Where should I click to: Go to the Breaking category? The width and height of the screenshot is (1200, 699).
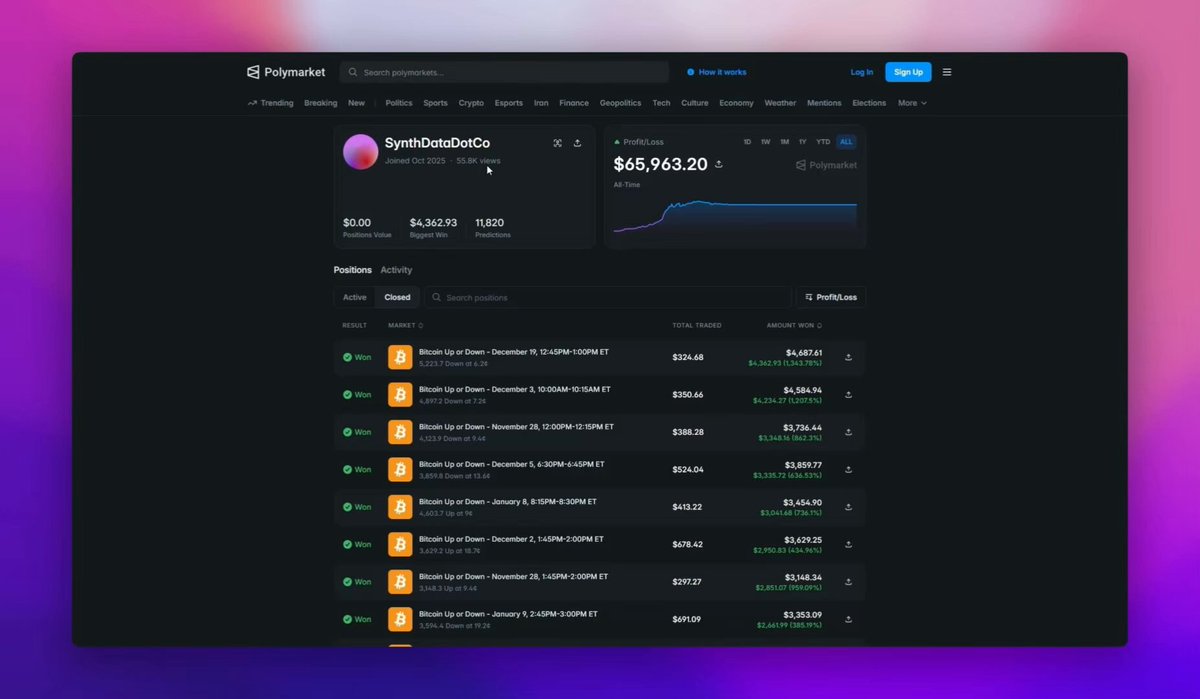[321, 103]
